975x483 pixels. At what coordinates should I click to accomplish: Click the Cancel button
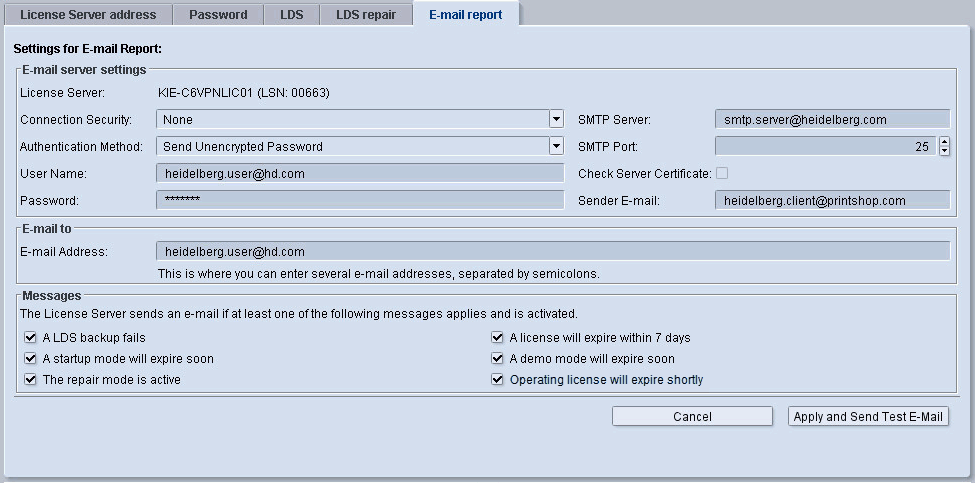click(692, 417)
